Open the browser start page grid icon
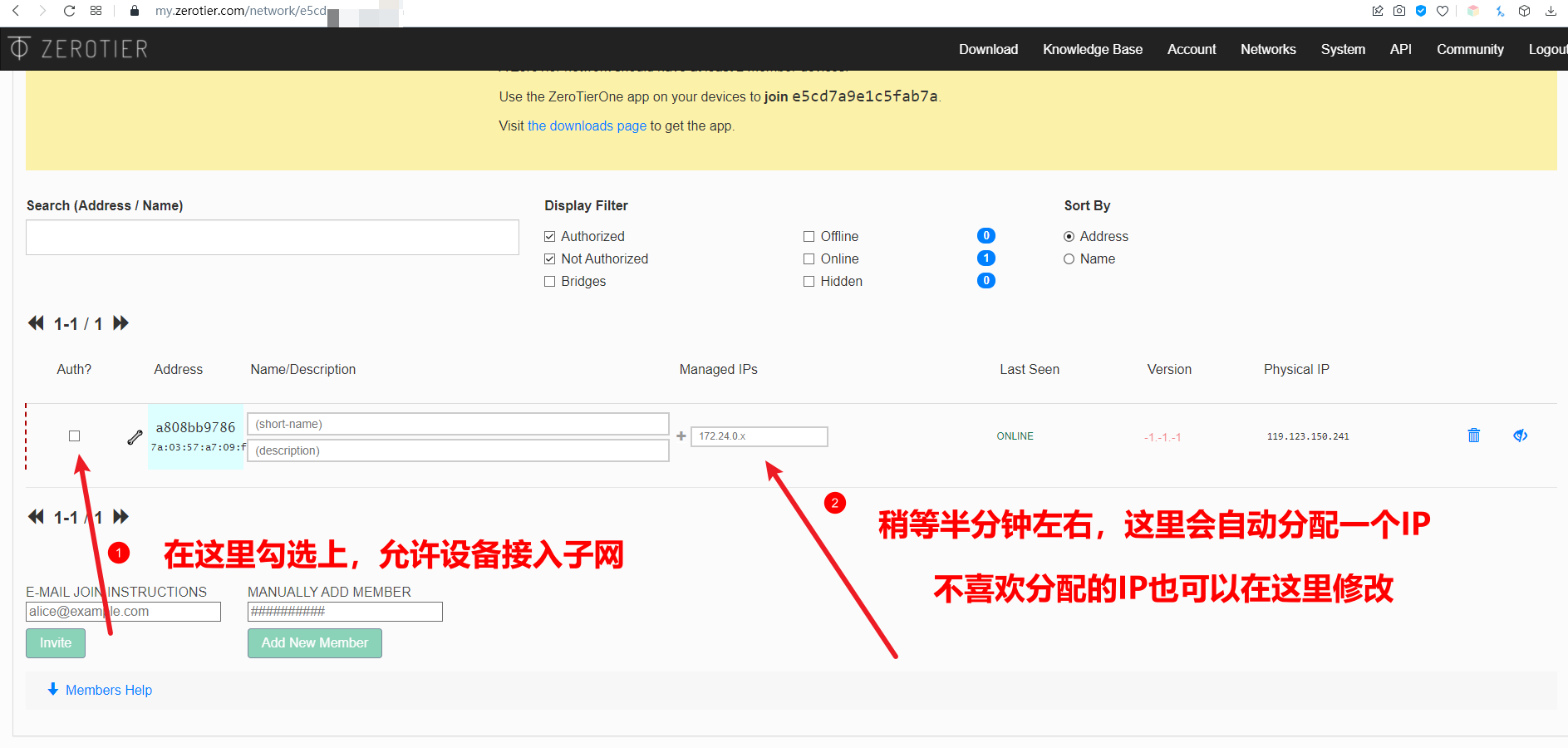The height and width of the screenshot is (748, 1568). [96, 11]
